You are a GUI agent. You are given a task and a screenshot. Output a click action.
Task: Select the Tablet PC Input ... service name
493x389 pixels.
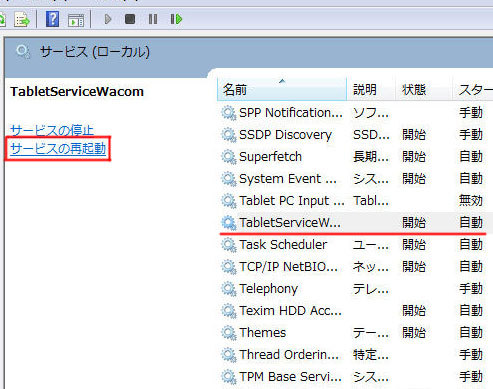(292, 201)
